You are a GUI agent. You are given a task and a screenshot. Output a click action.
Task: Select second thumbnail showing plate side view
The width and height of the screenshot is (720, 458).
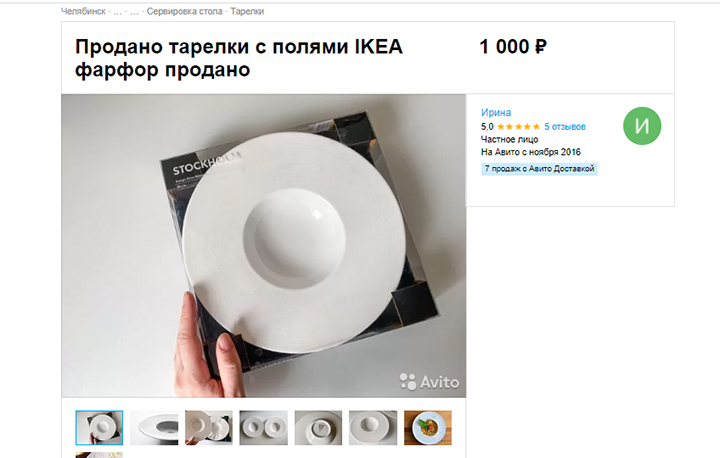[x=154, y=428]
